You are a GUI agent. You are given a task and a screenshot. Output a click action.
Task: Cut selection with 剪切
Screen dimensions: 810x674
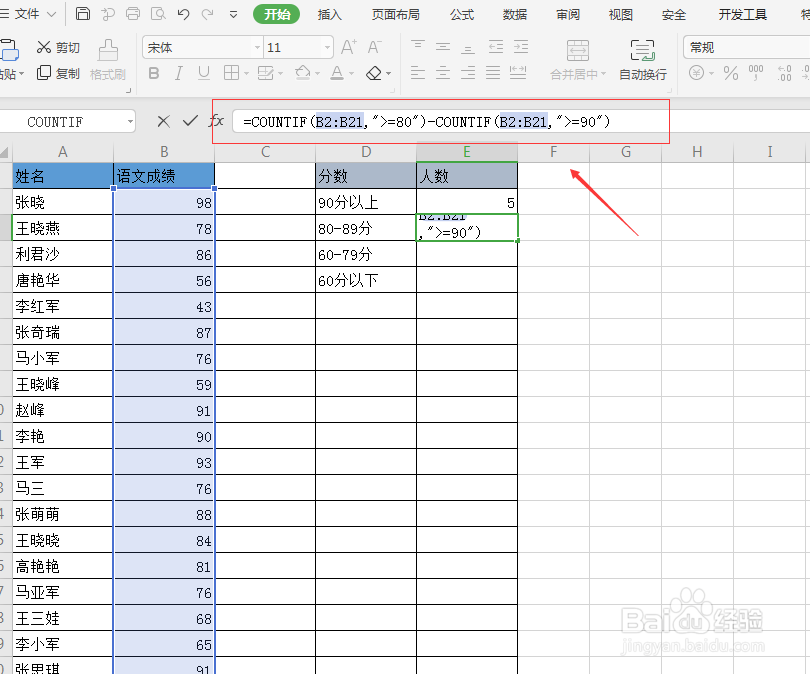tap(58, 48)
